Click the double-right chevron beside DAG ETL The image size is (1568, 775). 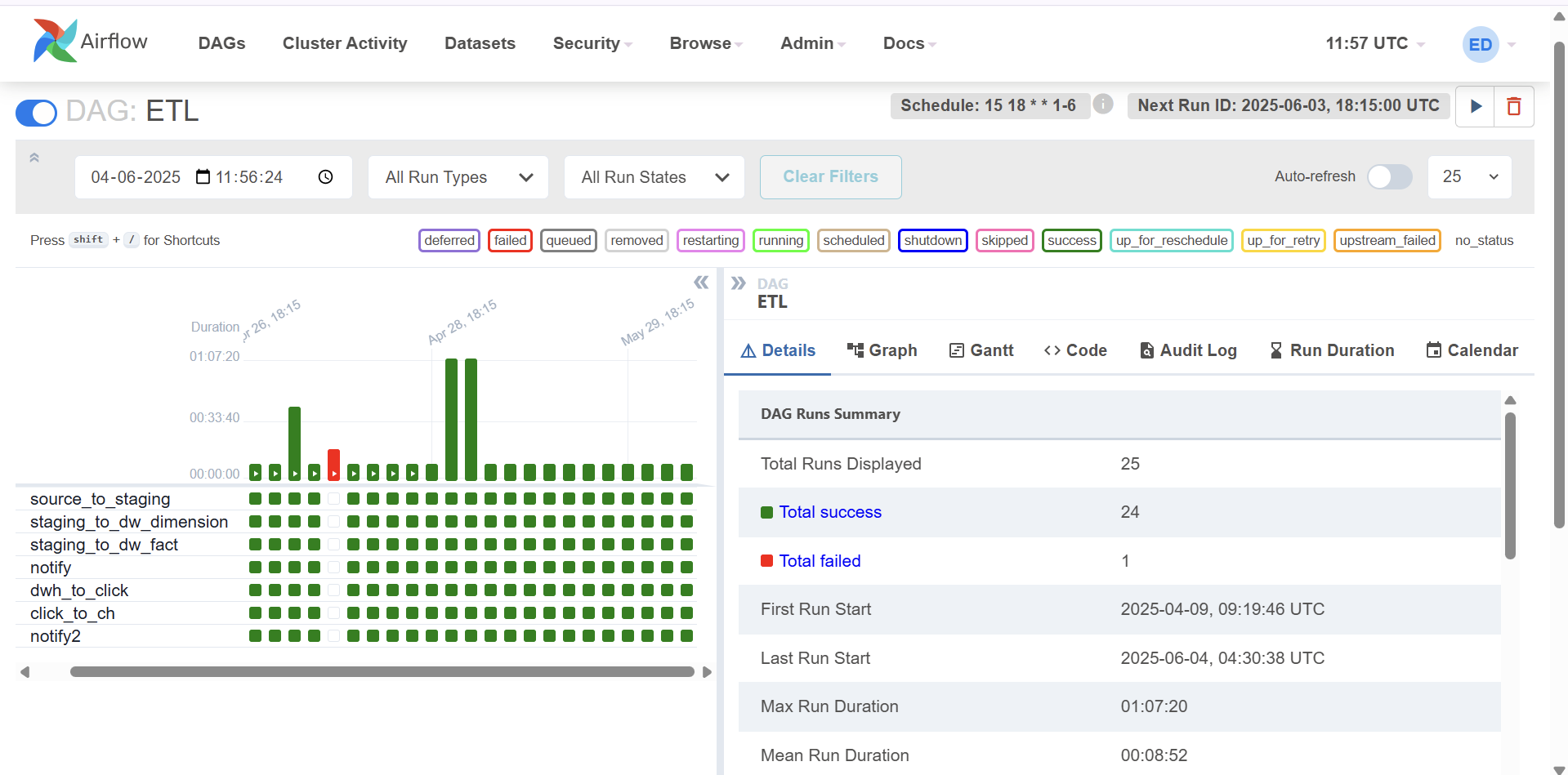(x=738, y=283)
